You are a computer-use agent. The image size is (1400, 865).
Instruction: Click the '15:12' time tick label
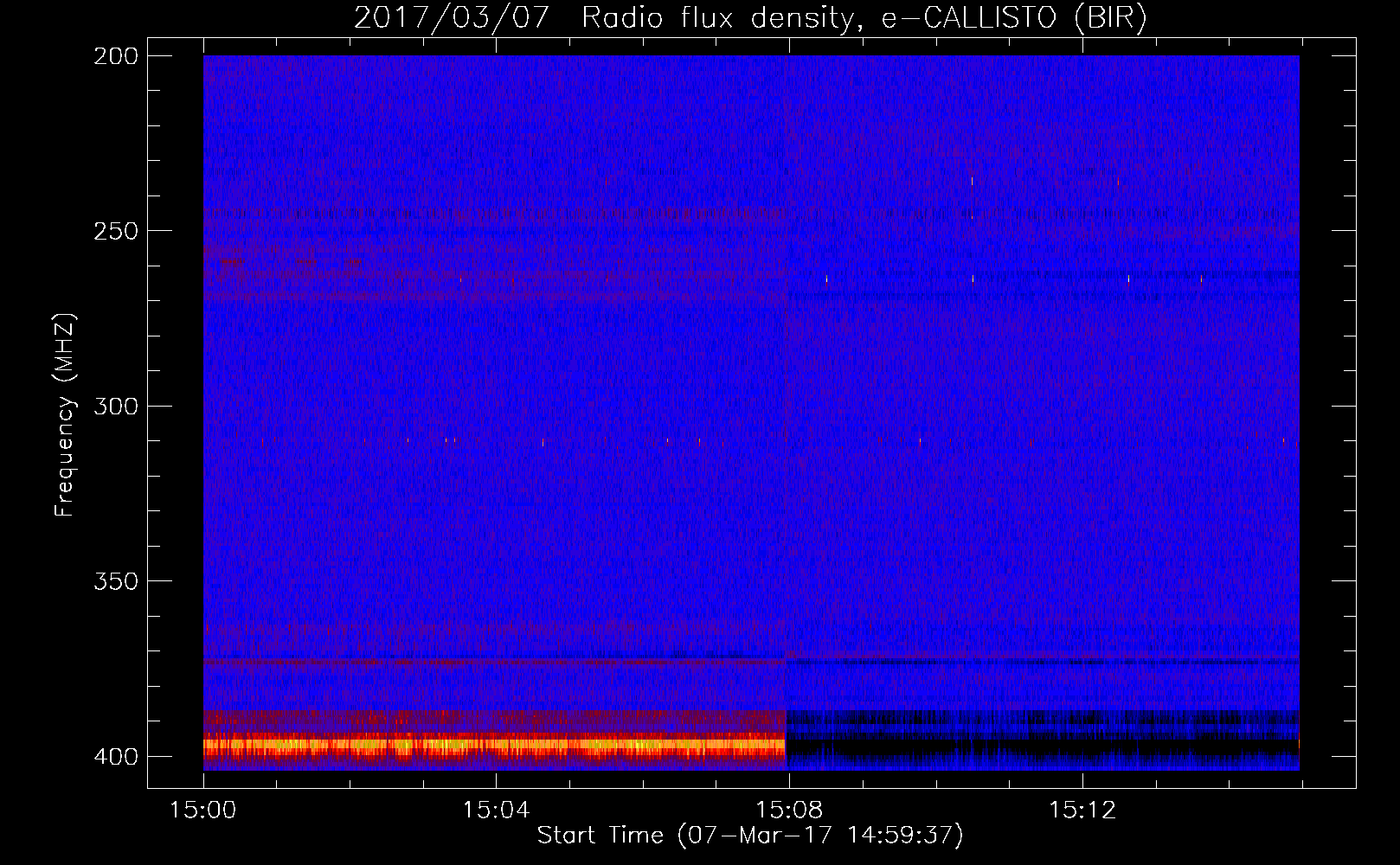1082,810
